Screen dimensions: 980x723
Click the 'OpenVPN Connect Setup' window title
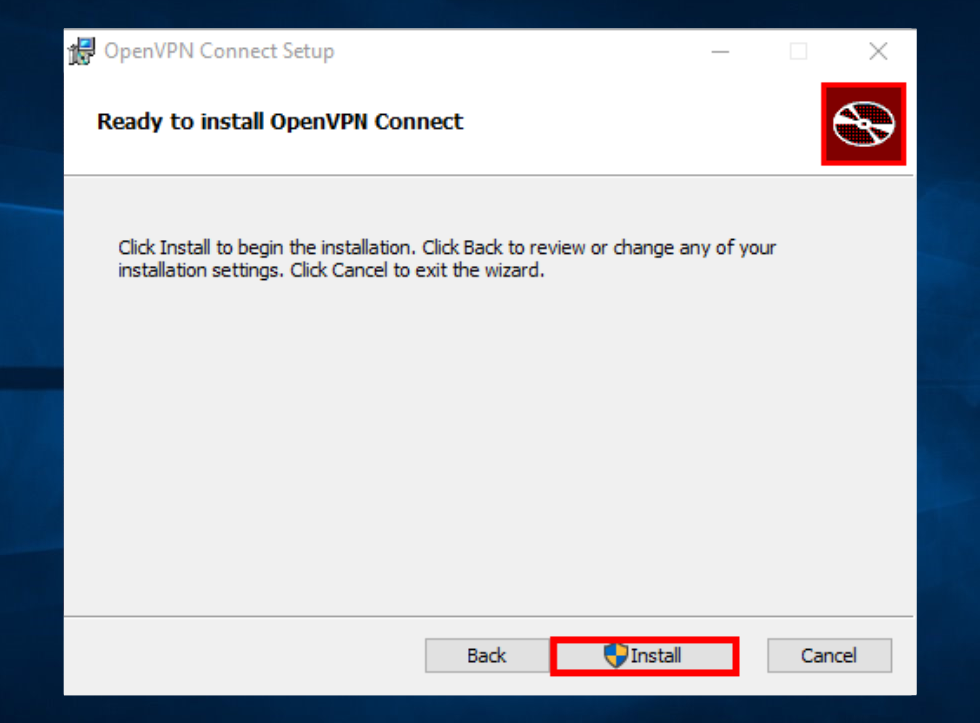click(219, 51)
